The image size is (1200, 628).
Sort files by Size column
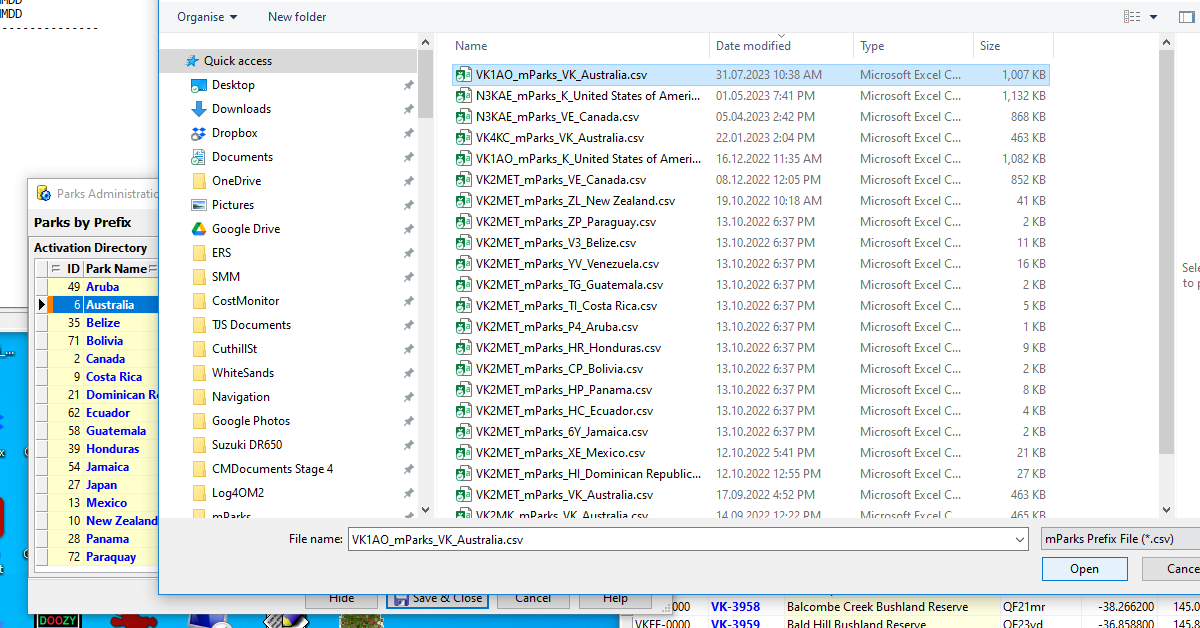1012,46
